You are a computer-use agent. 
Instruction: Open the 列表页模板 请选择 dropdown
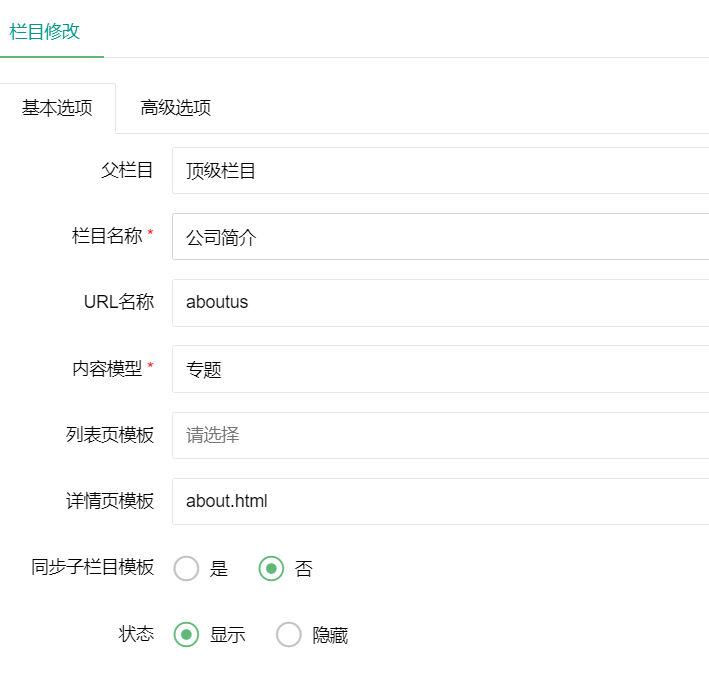coord(440,435)
